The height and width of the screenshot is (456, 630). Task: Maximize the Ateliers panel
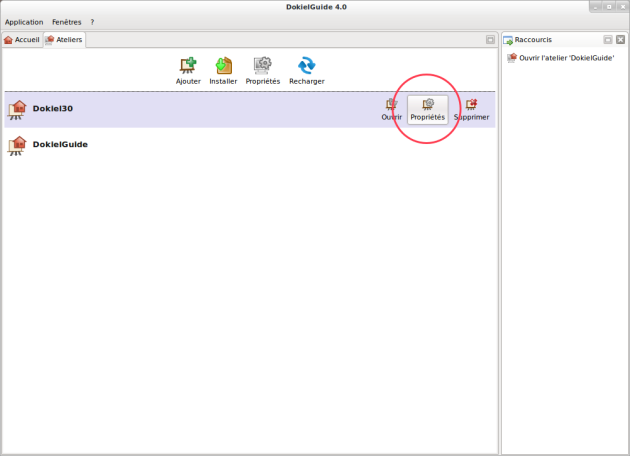490,40
